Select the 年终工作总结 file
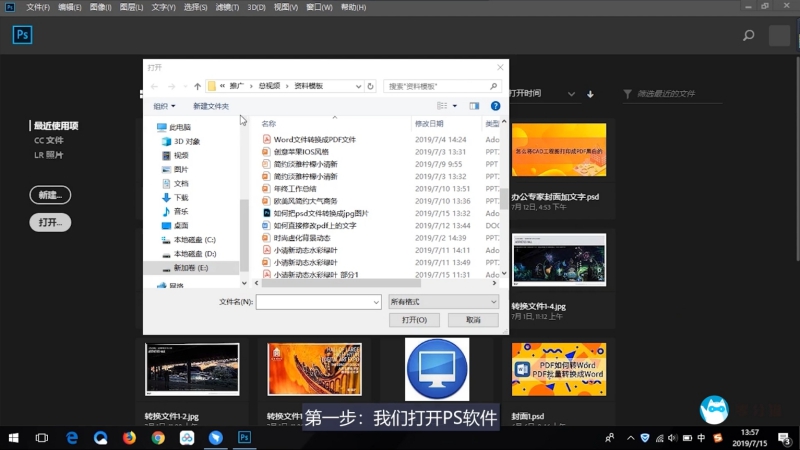The image size is (800, 450). [294, 188]
